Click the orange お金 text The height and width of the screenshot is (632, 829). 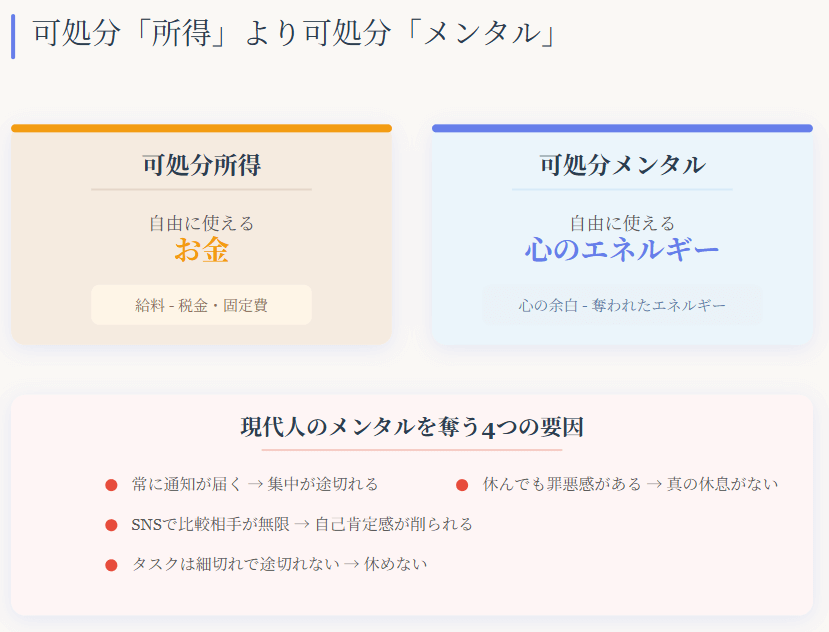point(201,250)
